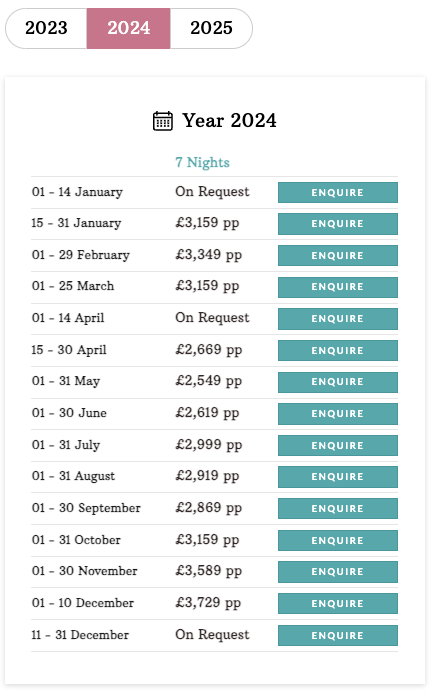Click Enquire for 01 - 31 May
438x692 pixels.
click(338, 382)
